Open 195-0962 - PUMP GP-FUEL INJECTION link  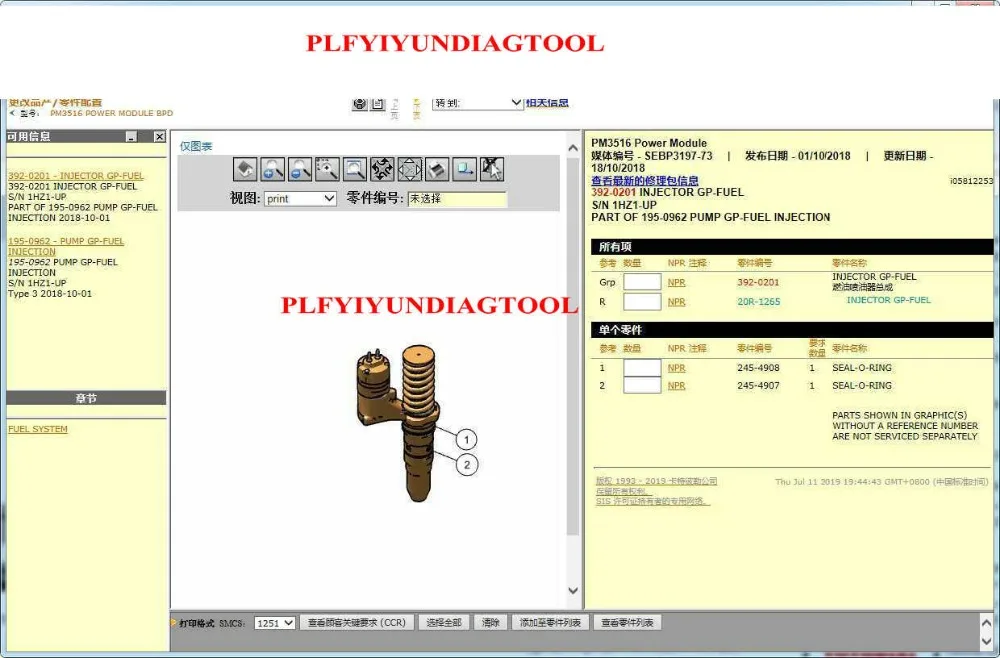pyautogui.click(x=66, y=246)
